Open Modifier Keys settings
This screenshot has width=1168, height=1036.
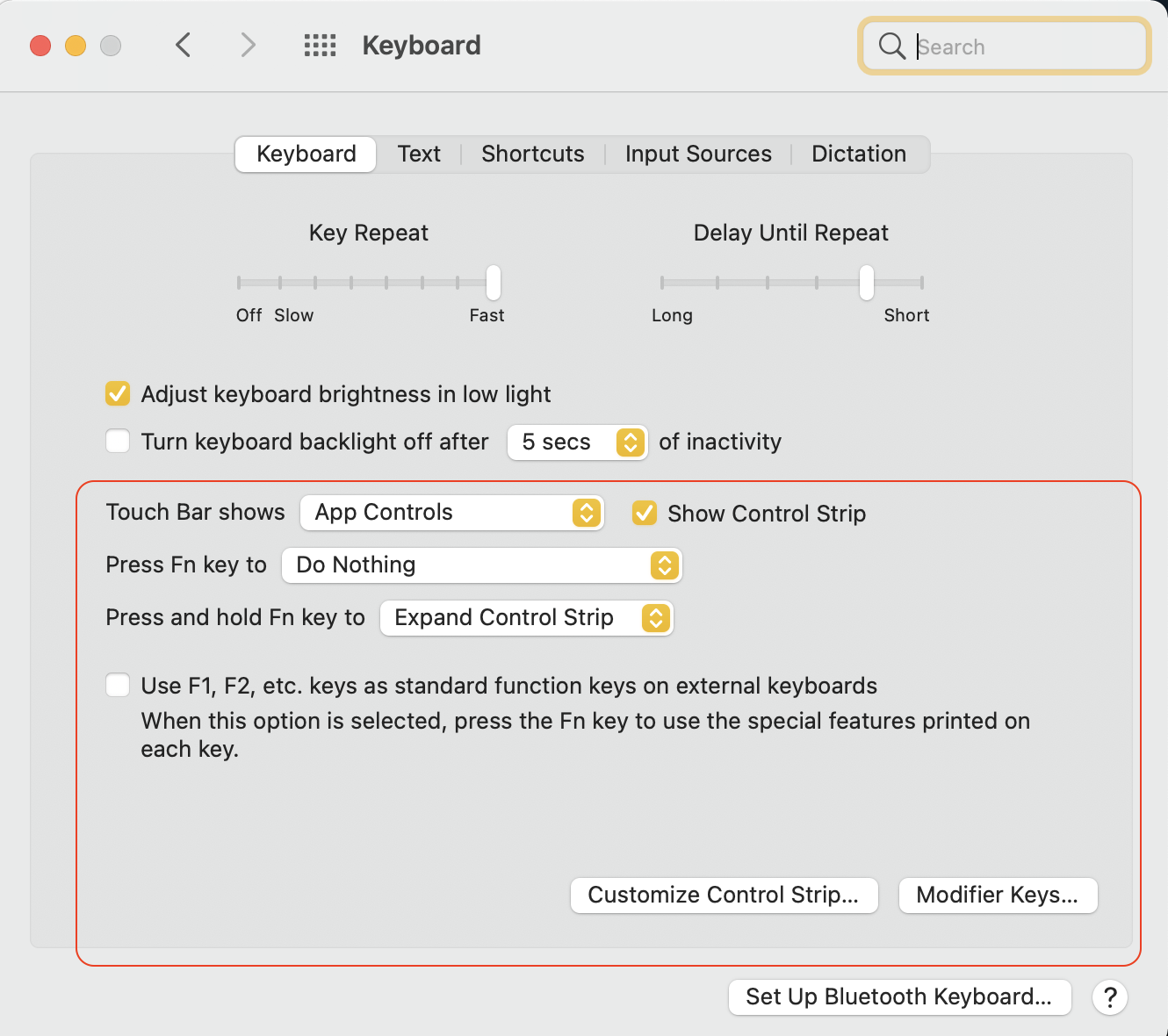998,896
